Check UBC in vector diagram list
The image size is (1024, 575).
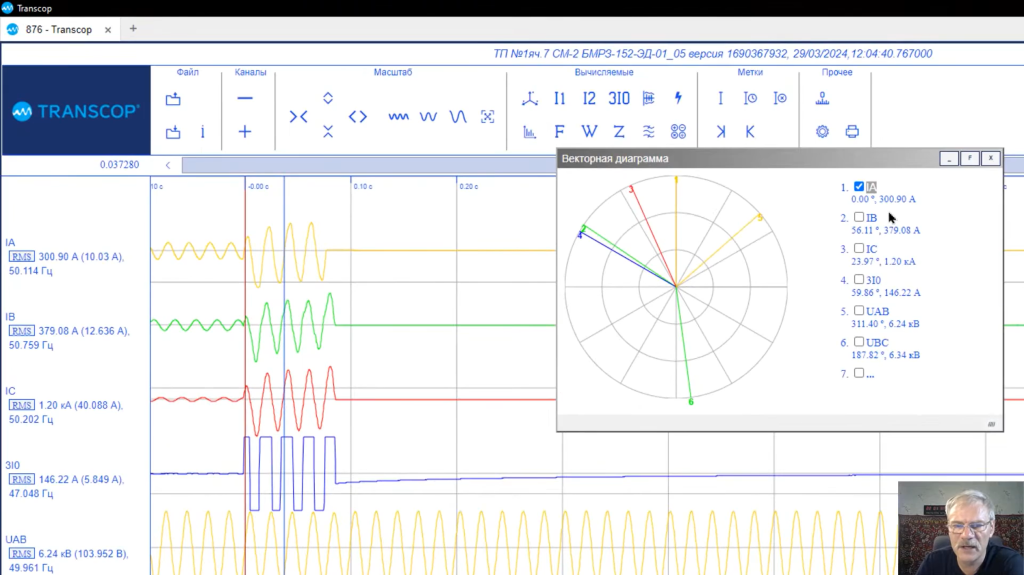coord(859,342)
